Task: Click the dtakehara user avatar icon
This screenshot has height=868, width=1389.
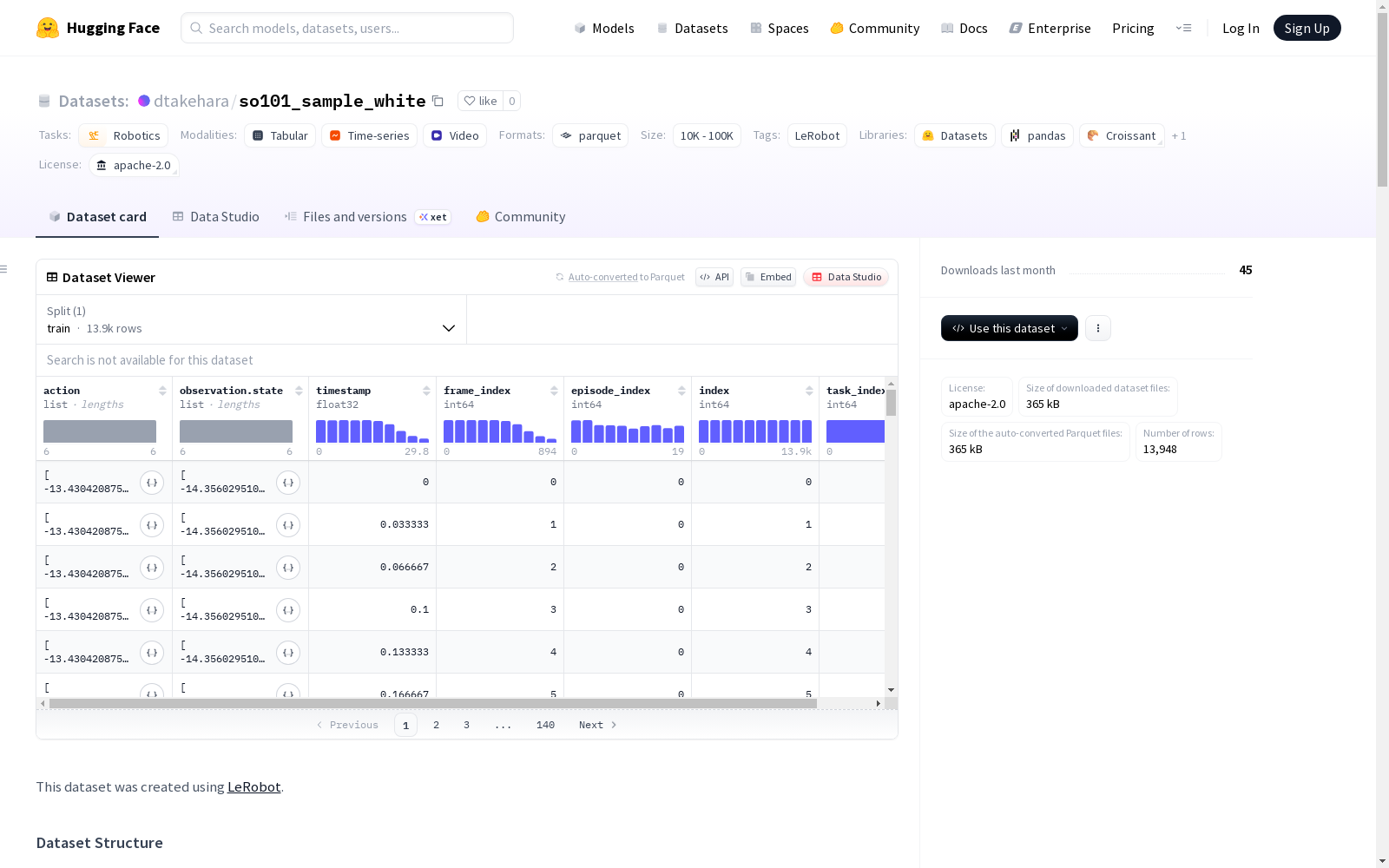Action: 144,101
